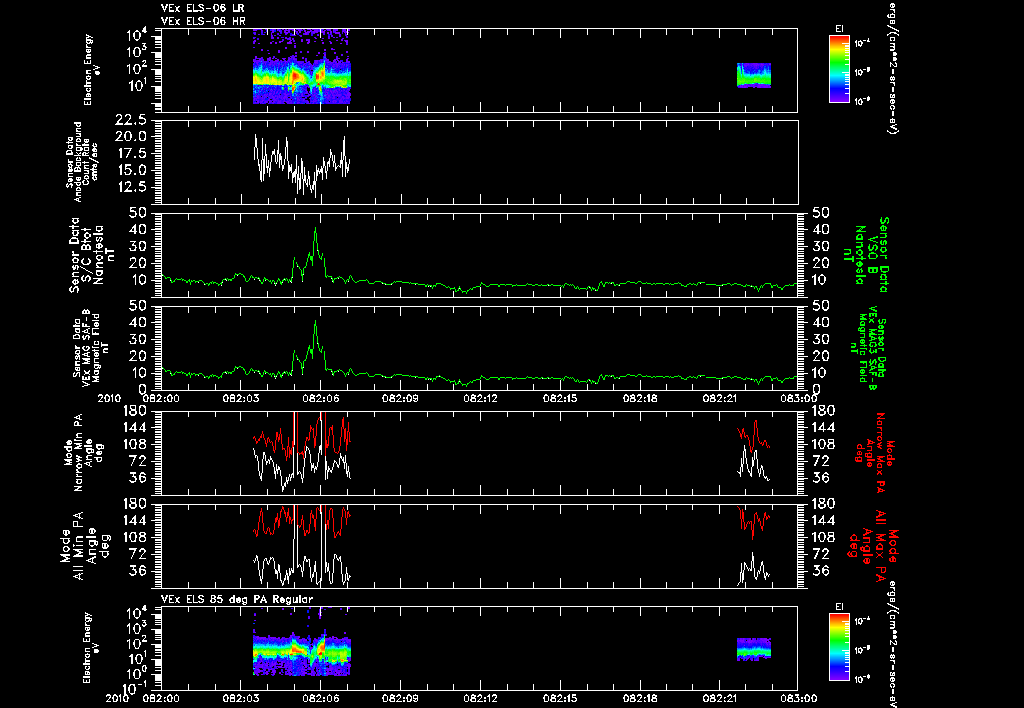The height and width of the screenshot is (708, 1024).
Task: Select the red 'Mode All Max PA Angle' label
Action: click(871, 544)
